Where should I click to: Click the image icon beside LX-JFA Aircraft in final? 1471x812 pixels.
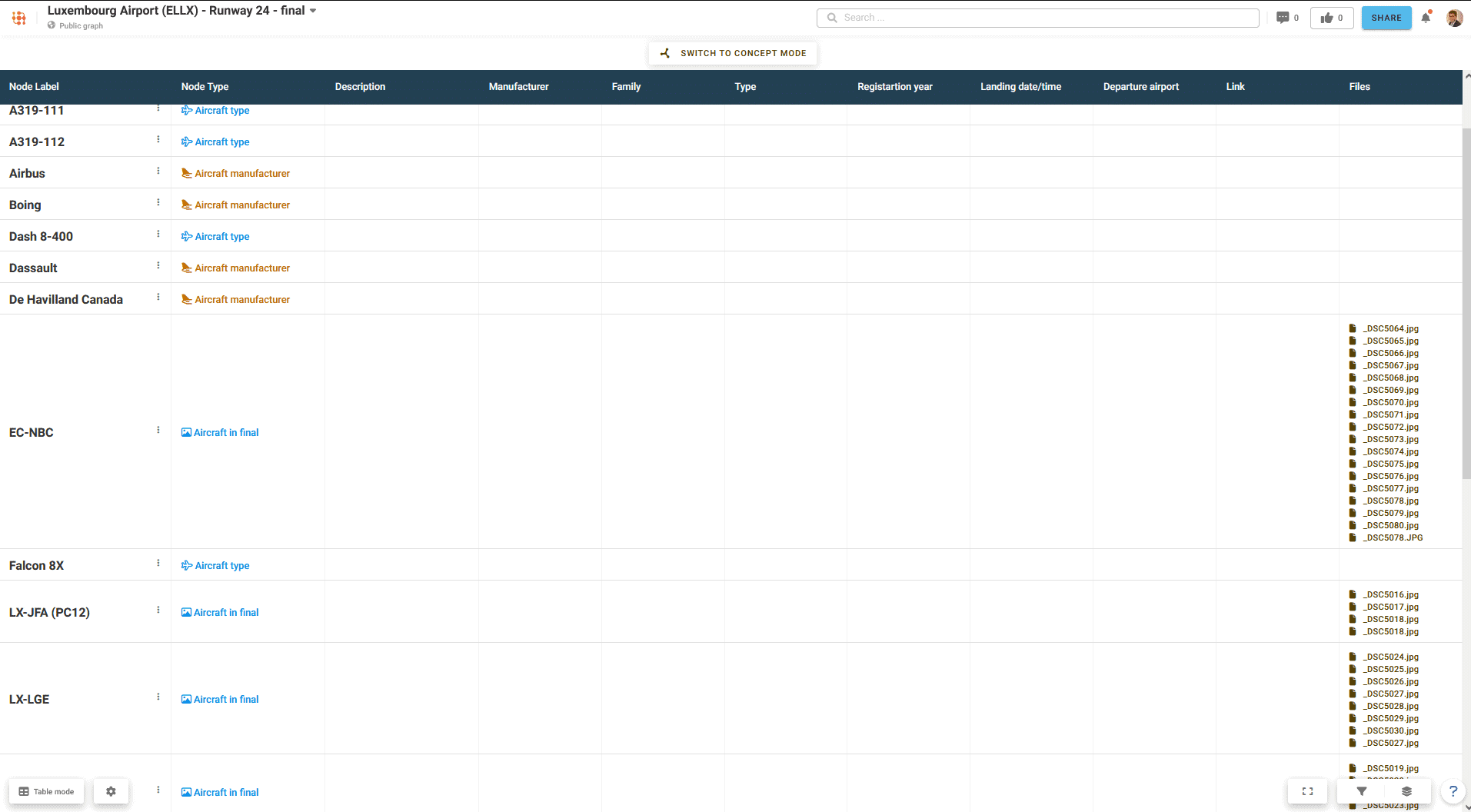[186, 613]
